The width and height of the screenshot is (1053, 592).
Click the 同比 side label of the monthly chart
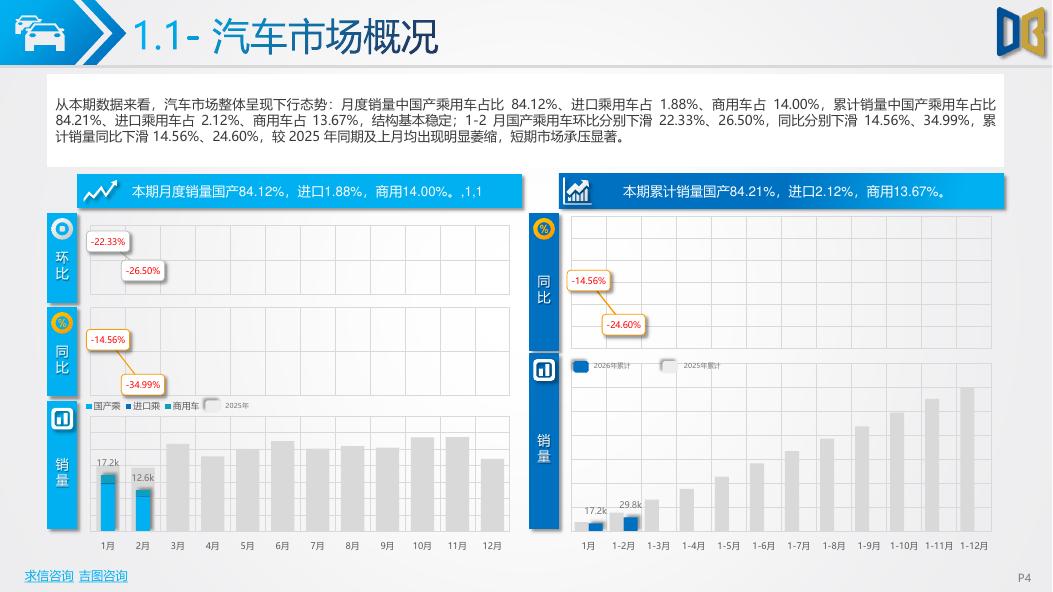62,359
